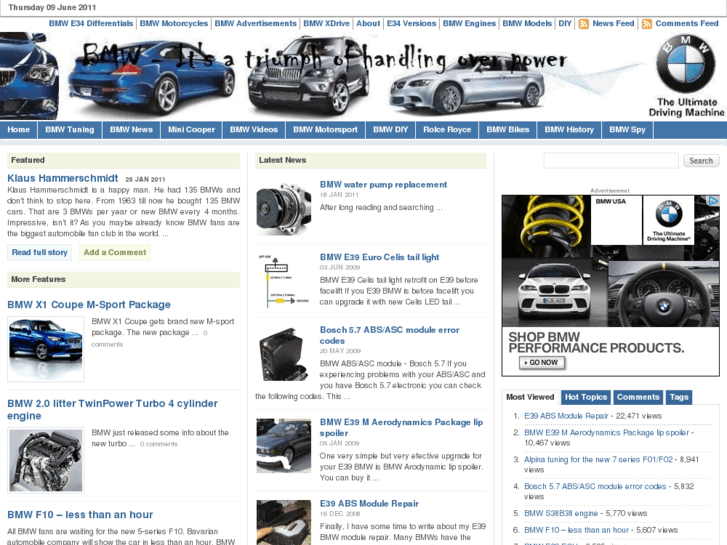Select BMW Videos navigation item
The height and width of the screenshot is (545, 727).
pos(254,130)
